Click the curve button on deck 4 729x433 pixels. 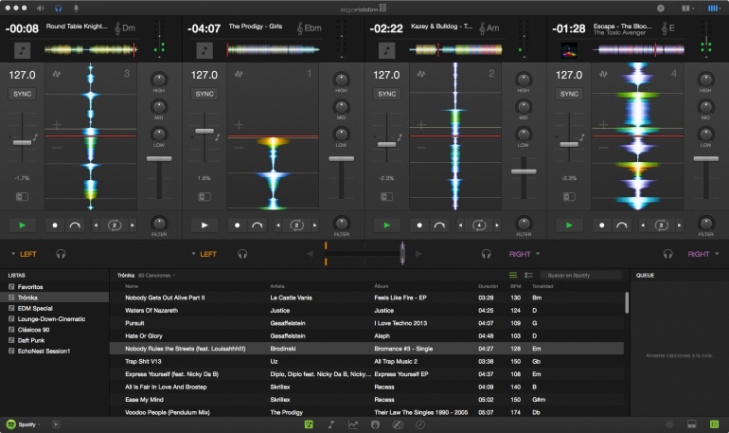point(622,225)
